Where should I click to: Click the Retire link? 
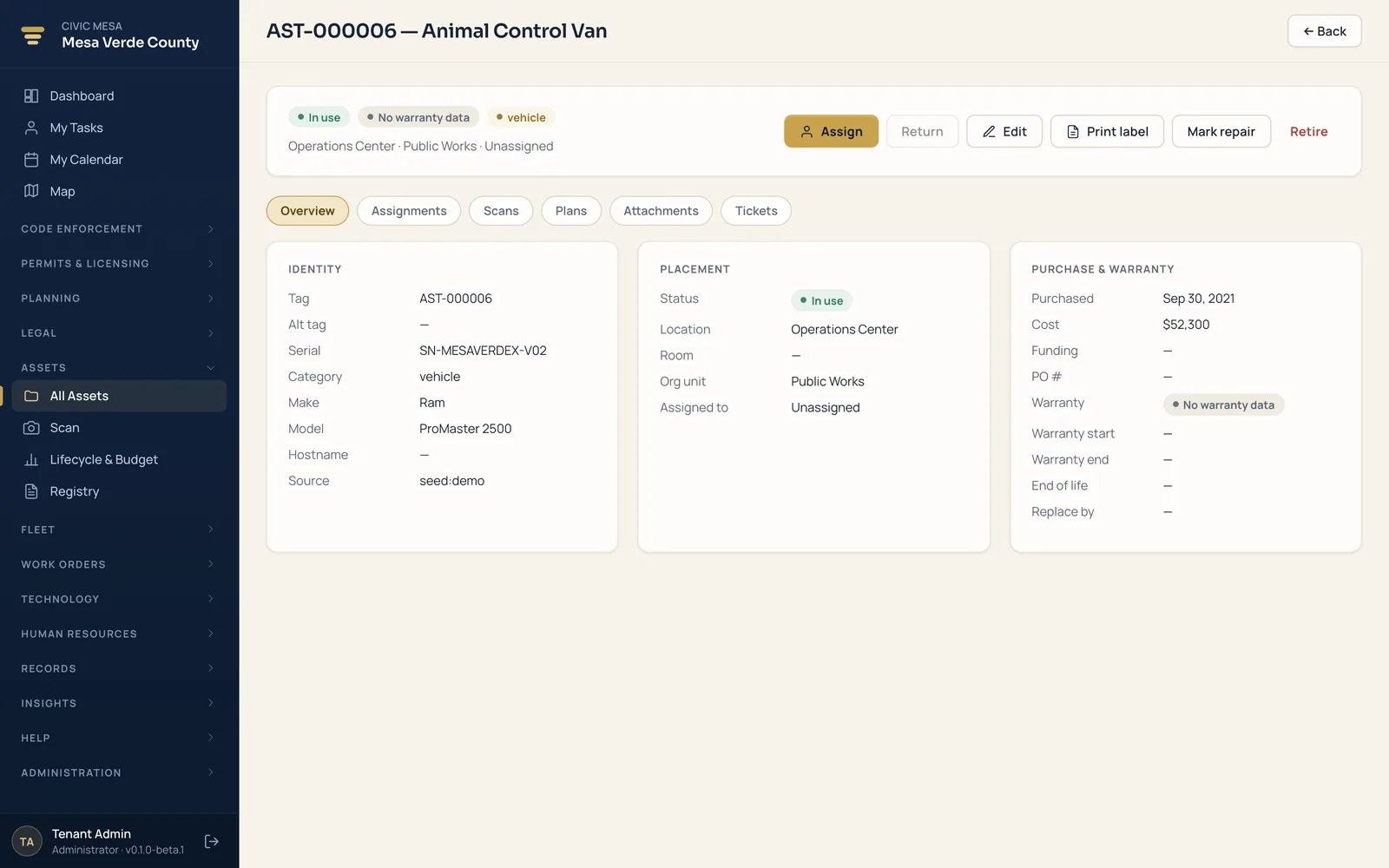(x=1308, y=131)
